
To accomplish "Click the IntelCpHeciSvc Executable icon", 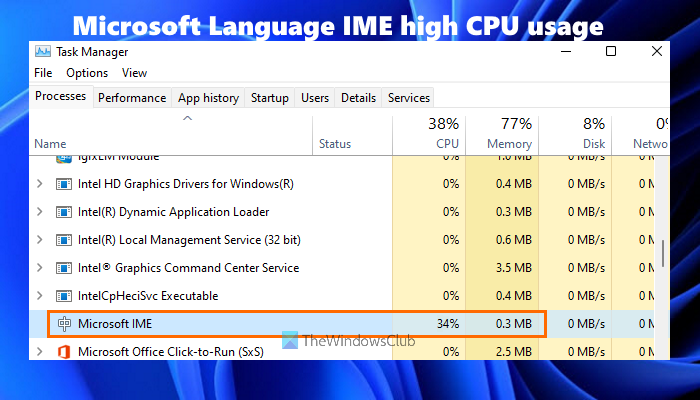I will coord(64,296).
